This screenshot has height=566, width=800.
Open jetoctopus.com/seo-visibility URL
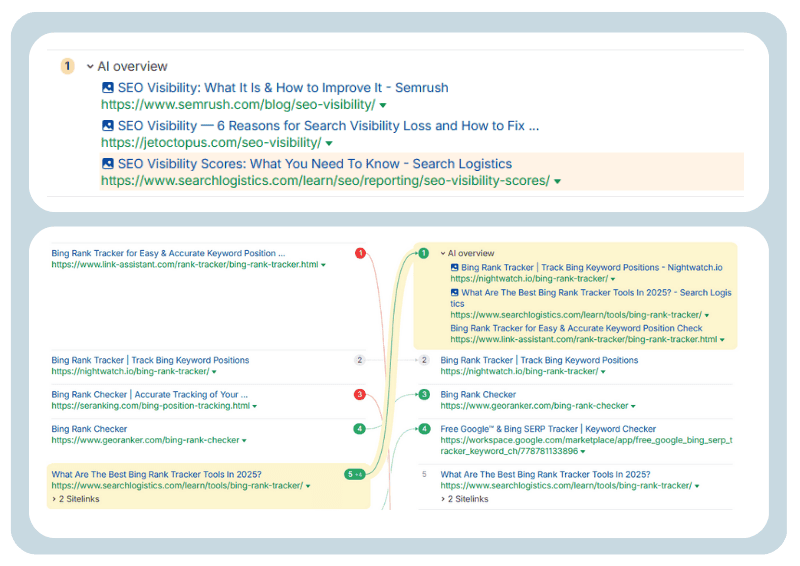211,143
